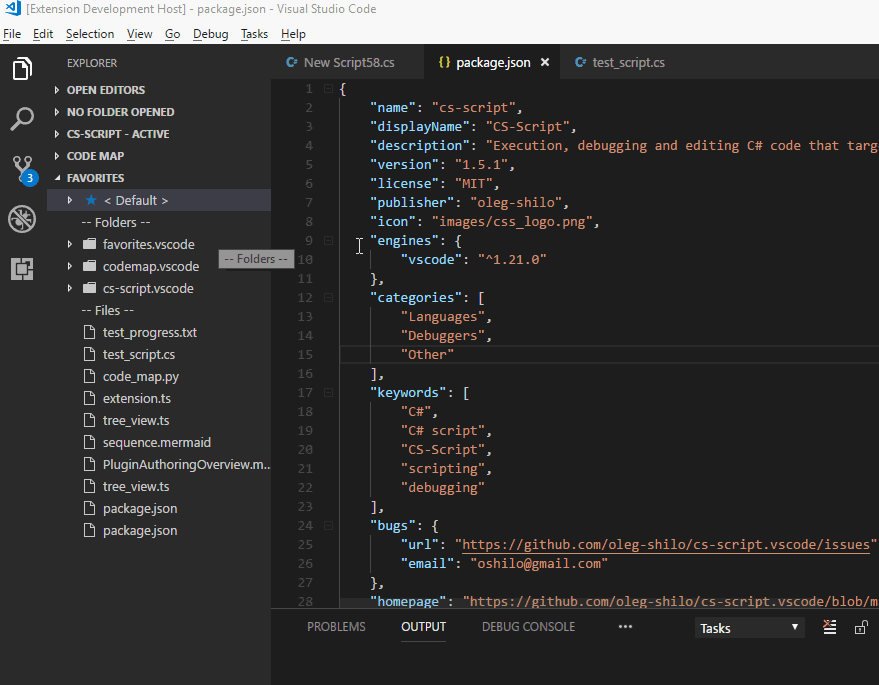Fold the categories array at line 12
The height and width of the screenshot is (685, 879).
329,298
